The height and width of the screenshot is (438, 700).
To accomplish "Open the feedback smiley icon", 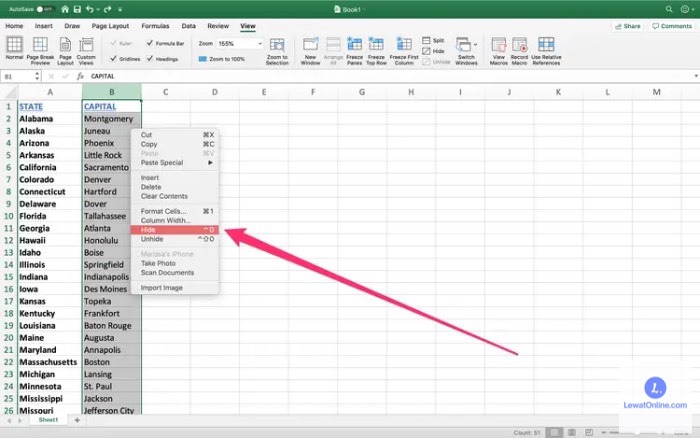I will coord(685,9).
